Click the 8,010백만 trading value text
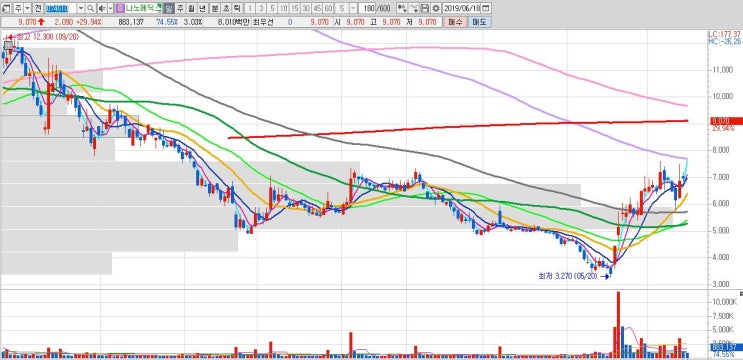Screen dimensions: 743x360 [234, 22]
